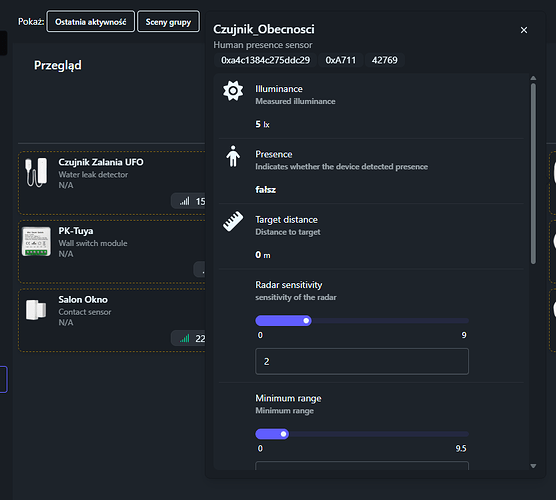The height and width of the screenshot is (500, 556).
Task: Click the 0xA711 network address badge
Action: tap(340, 60)
